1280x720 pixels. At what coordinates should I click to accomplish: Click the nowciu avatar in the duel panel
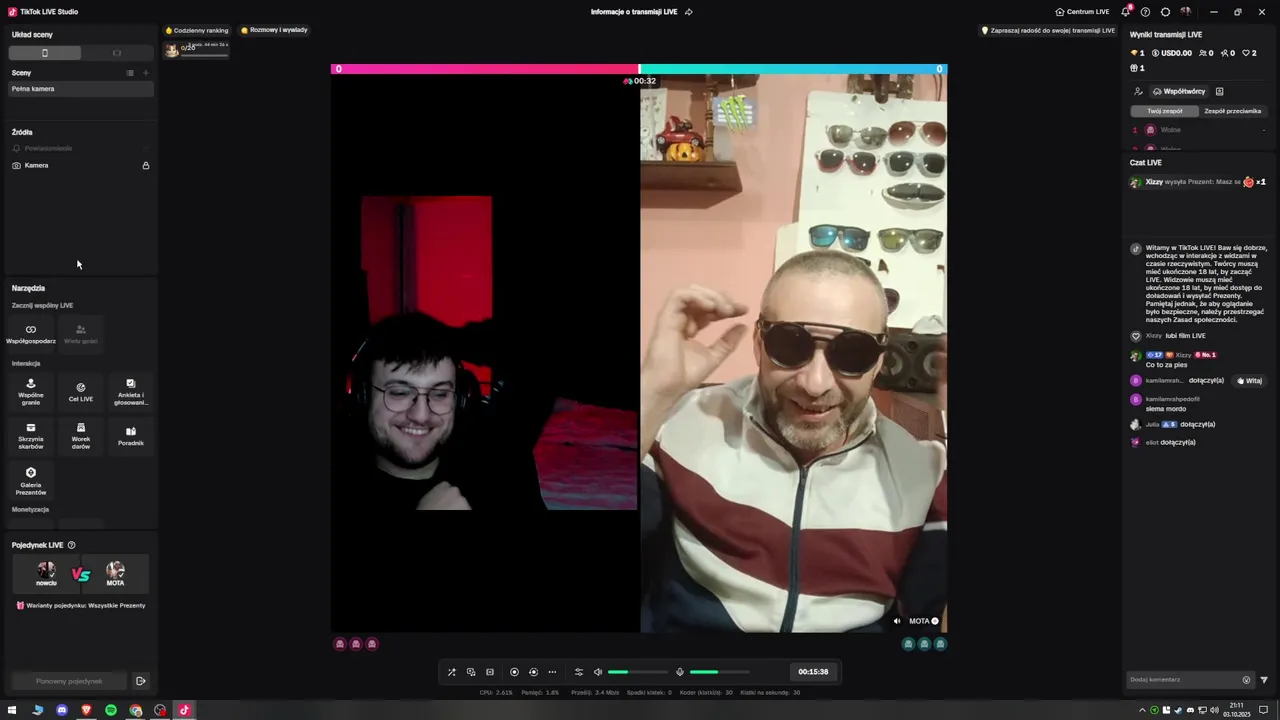[x=46, y=570]
